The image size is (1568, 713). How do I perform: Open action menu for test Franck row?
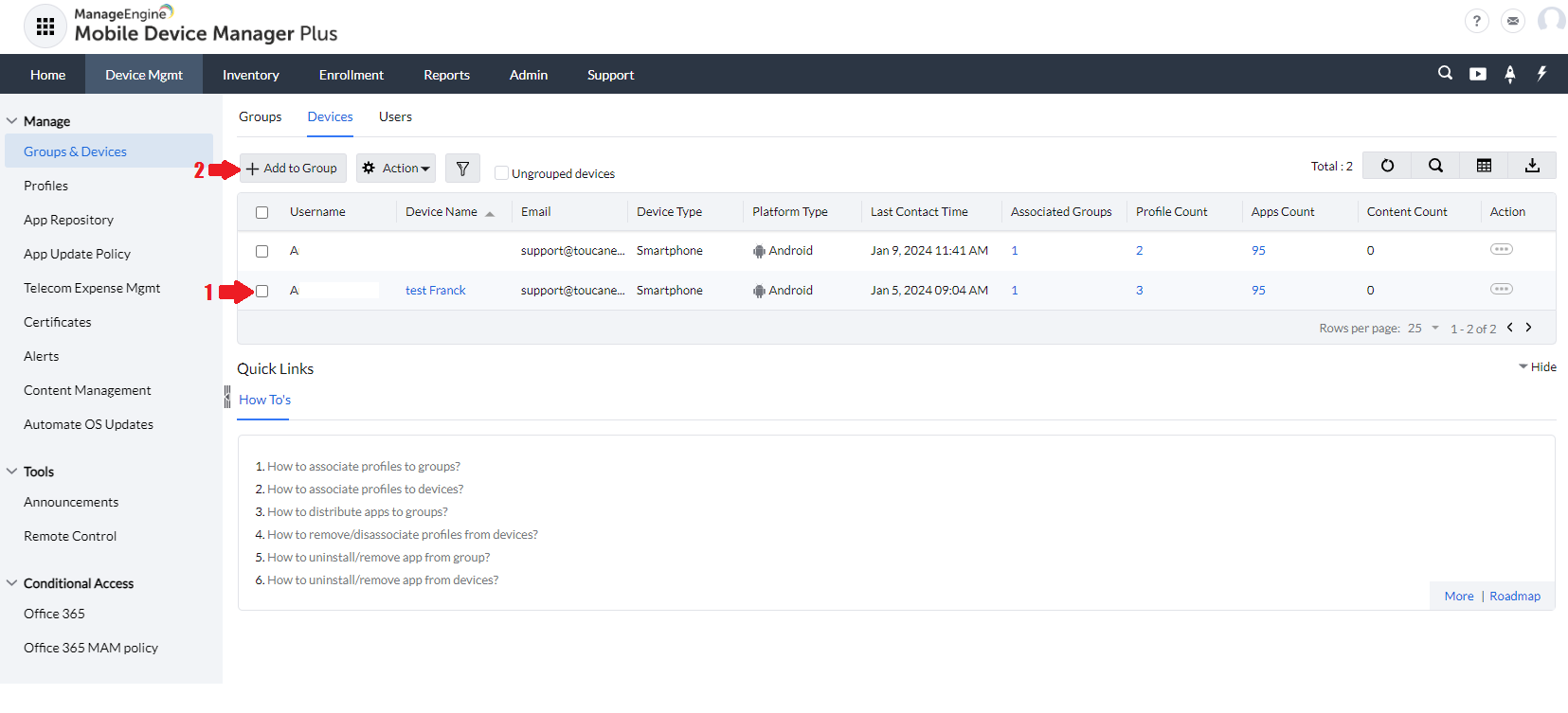[x=1502, y=289]
